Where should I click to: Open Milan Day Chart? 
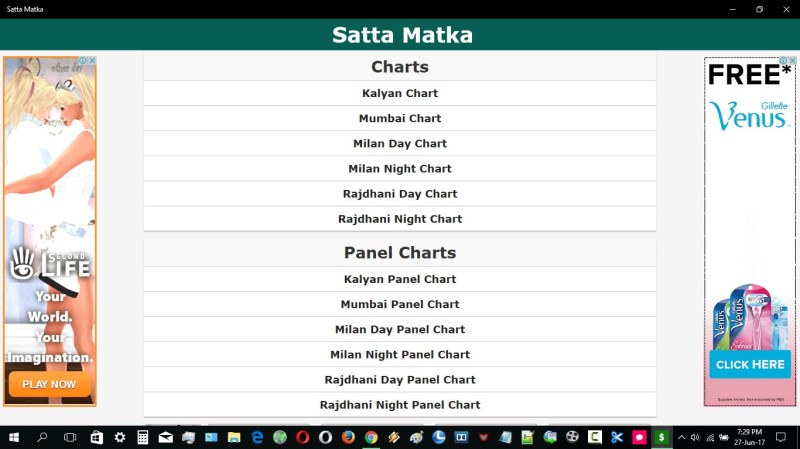pos(400,143)
